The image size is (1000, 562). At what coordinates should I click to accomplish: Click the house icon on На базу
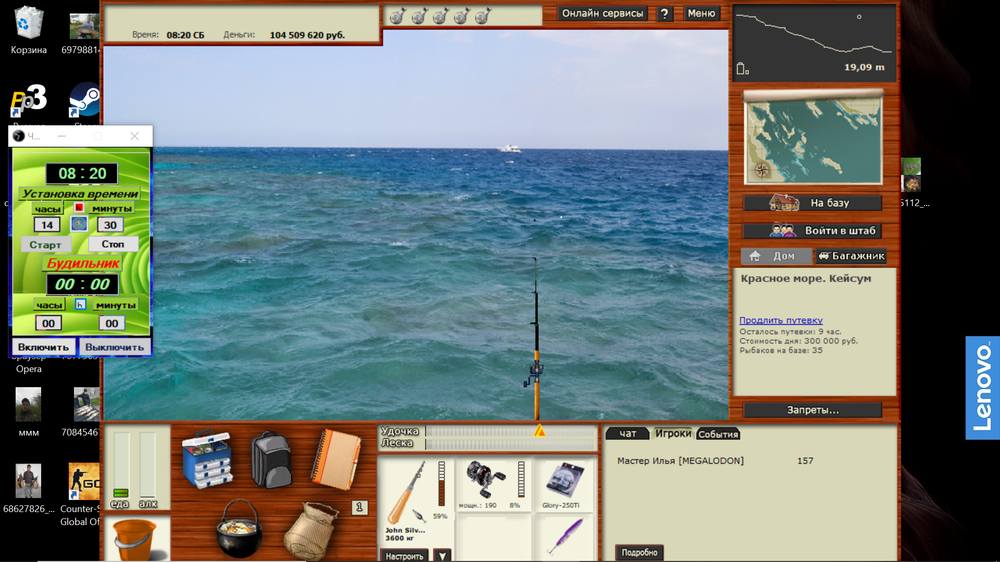pos(784,202)
